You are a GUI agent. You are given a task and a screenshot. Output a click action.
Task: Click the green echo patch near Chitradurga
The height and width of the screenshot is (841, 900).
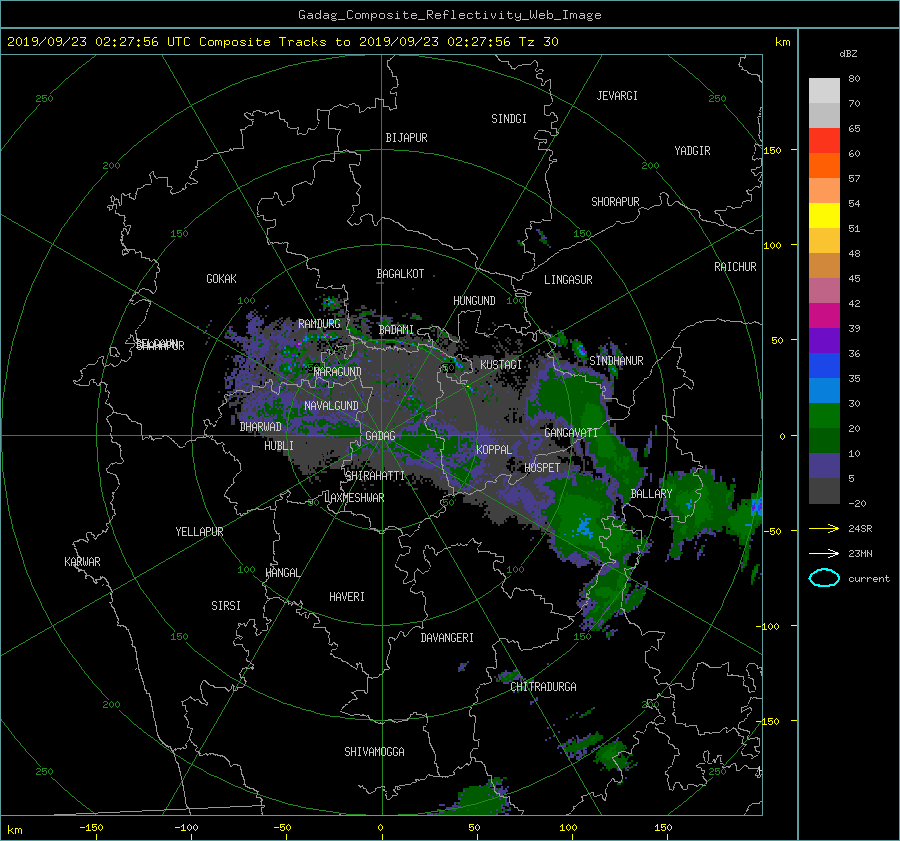pos(507,675)
